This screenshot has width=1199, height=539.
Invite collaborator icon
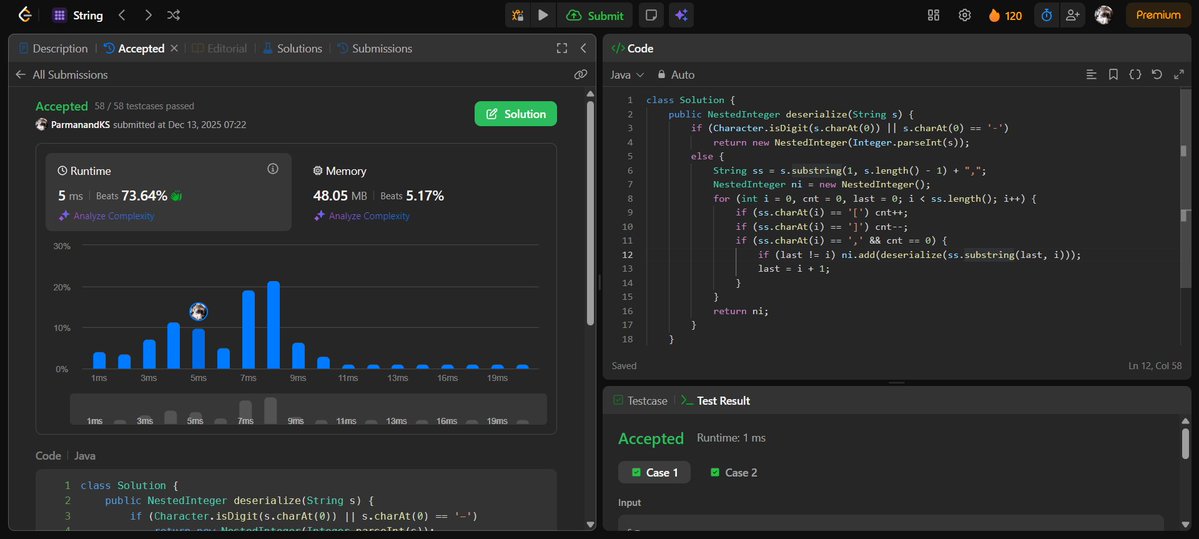pos(1071,15)
